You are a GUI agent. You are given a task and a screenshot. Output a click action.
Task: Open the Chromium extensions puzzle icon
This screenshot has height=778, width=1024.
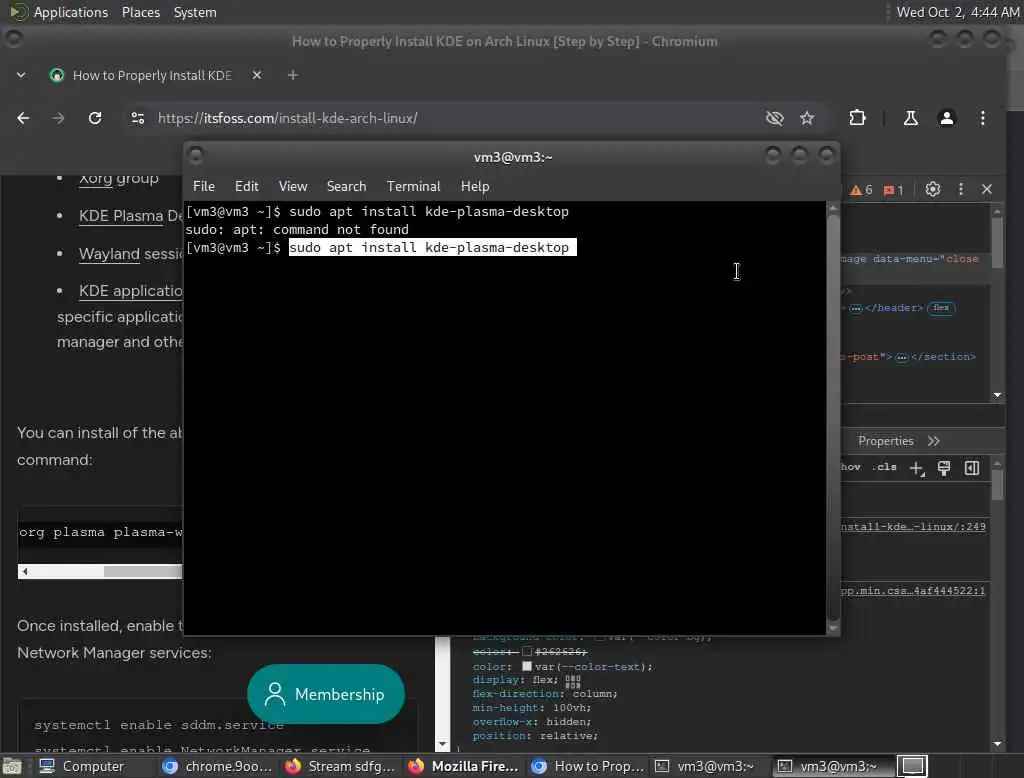tap(857, 118)
